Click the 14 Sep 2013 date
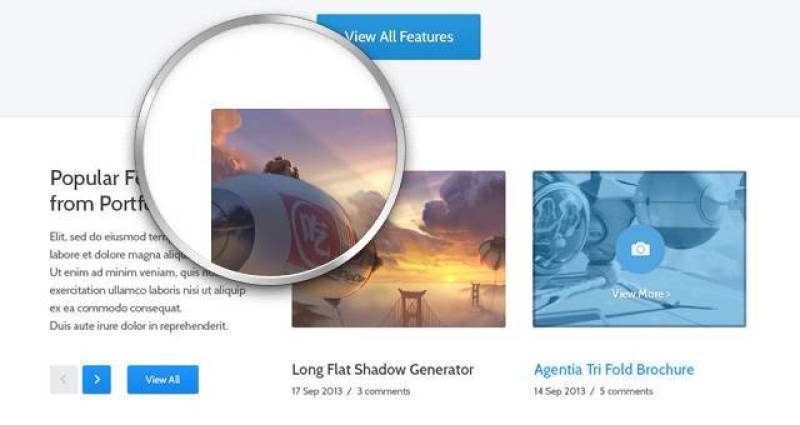 click(559, 391)
